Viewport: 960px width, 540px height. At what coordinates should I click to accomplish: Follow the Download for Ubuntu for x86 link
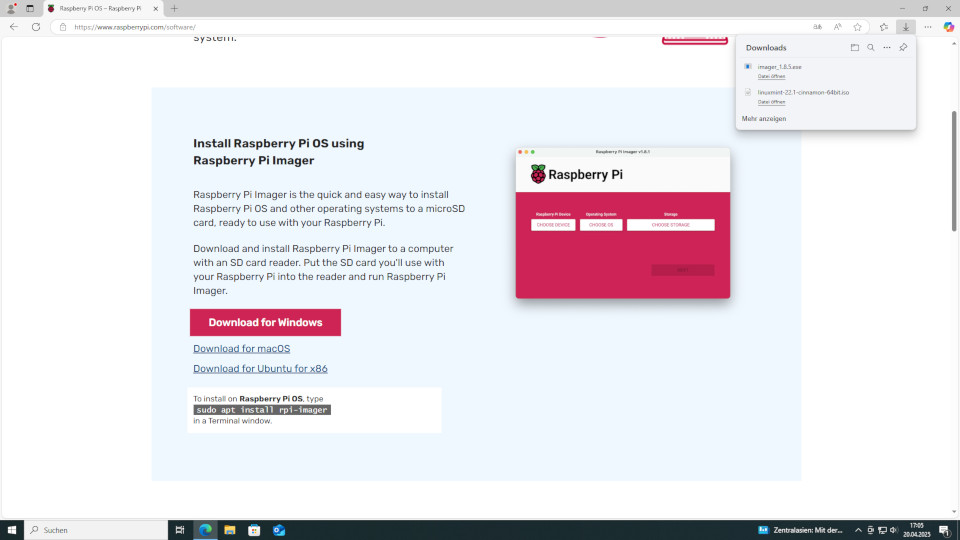pyautogui.click(x=260, y=369)
